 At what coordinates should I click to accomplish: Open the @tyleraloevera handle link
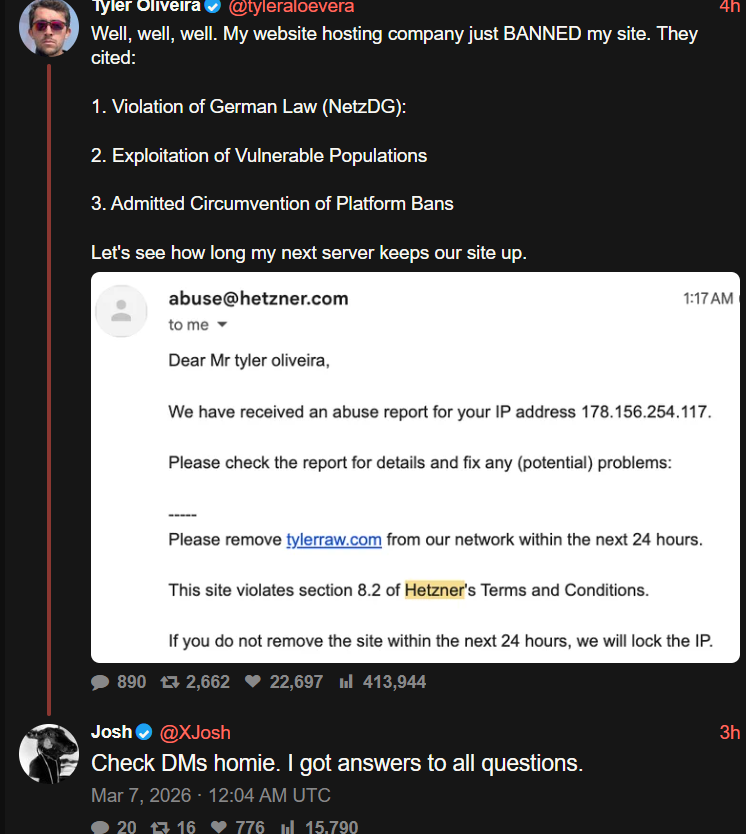(x=291, y=6)
